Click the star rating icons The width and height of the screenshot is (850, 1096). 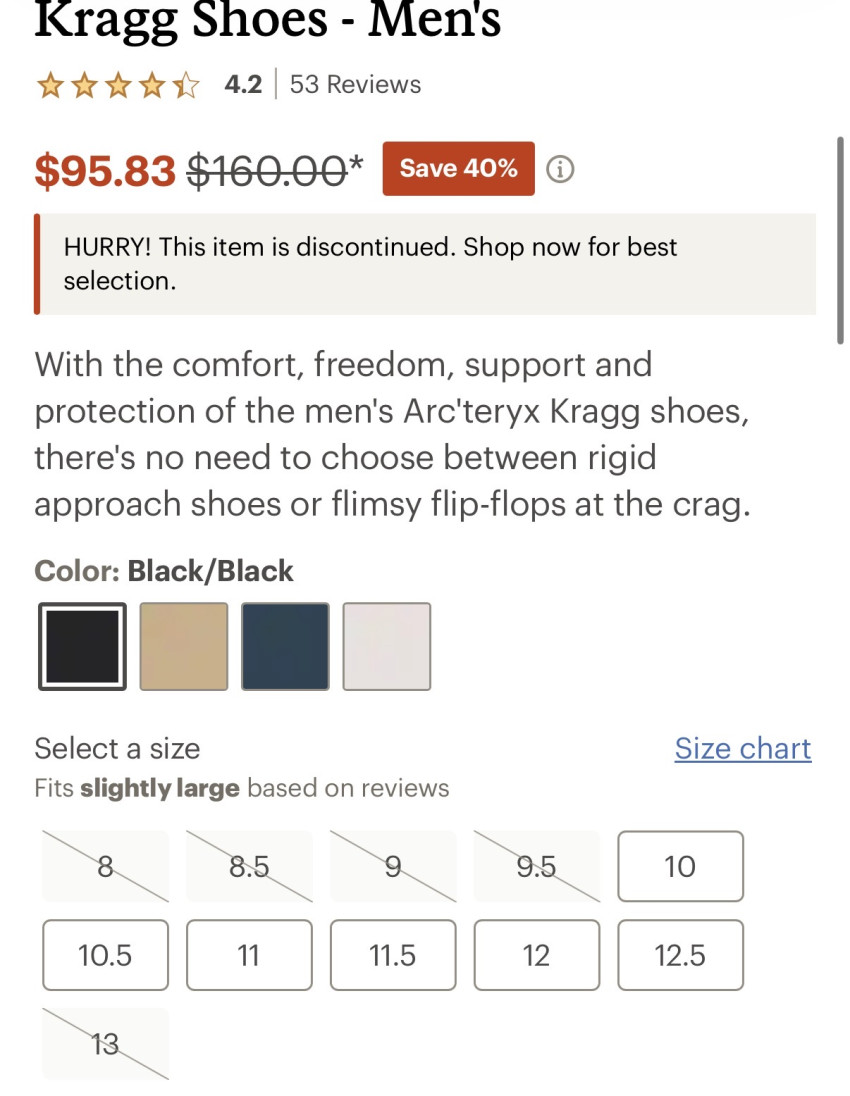(x=117, y=85)
